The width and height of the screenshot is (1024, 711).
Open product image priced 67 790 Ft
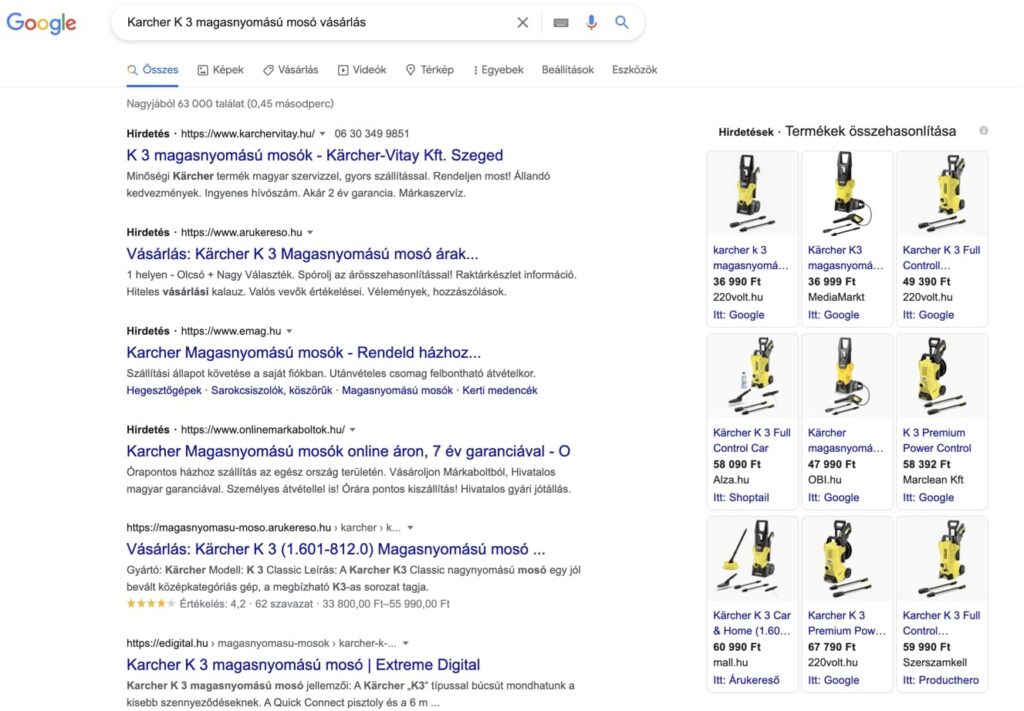[x=847, y=559]
